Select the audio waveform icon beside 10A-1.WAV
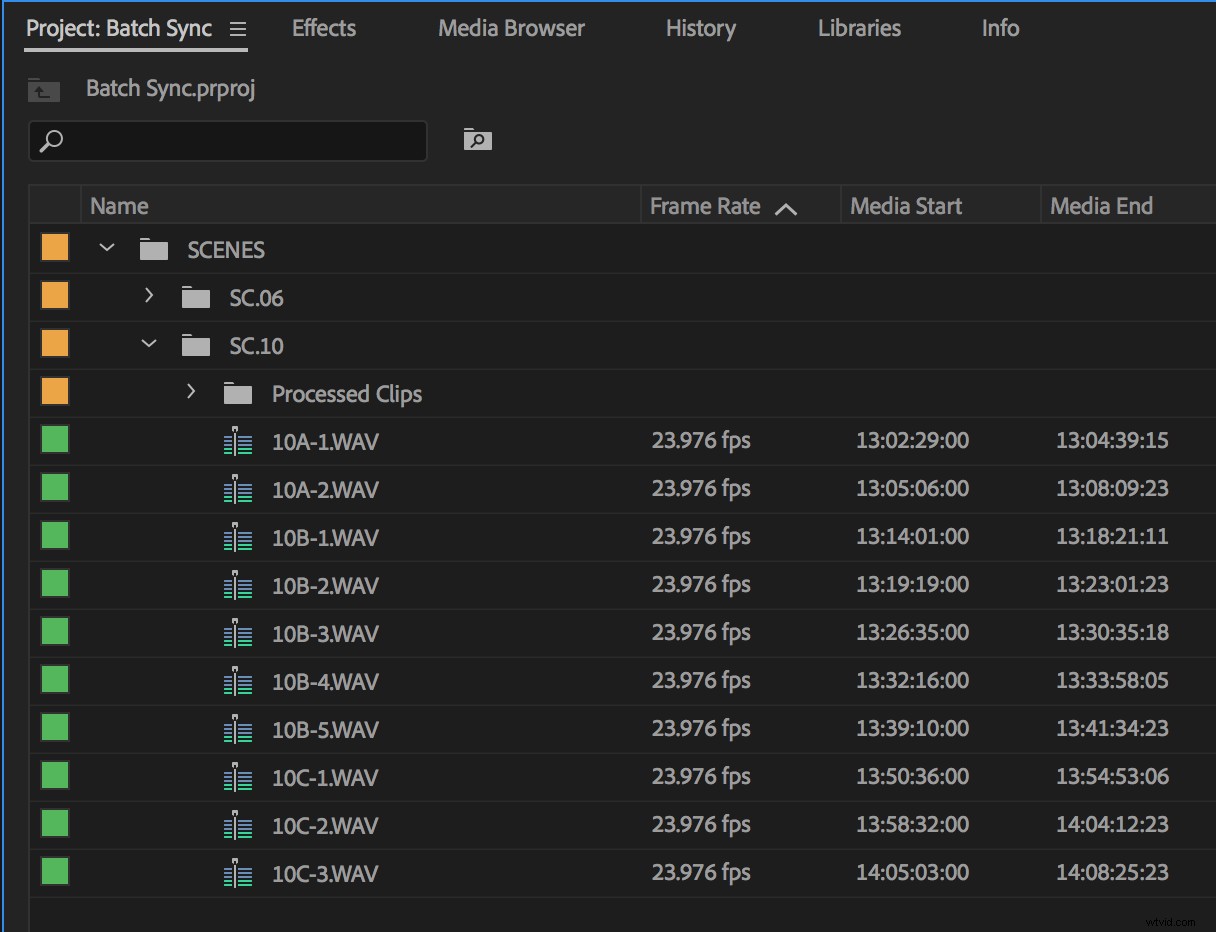 click(238, 440)
